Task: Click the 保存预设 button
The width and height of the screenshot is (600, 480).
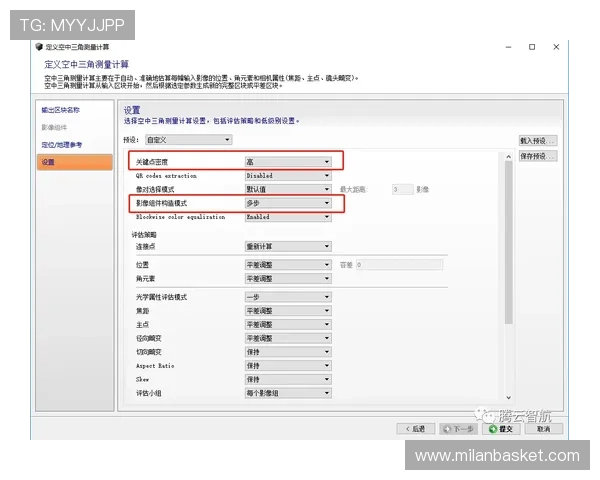Action: (536, 156)
